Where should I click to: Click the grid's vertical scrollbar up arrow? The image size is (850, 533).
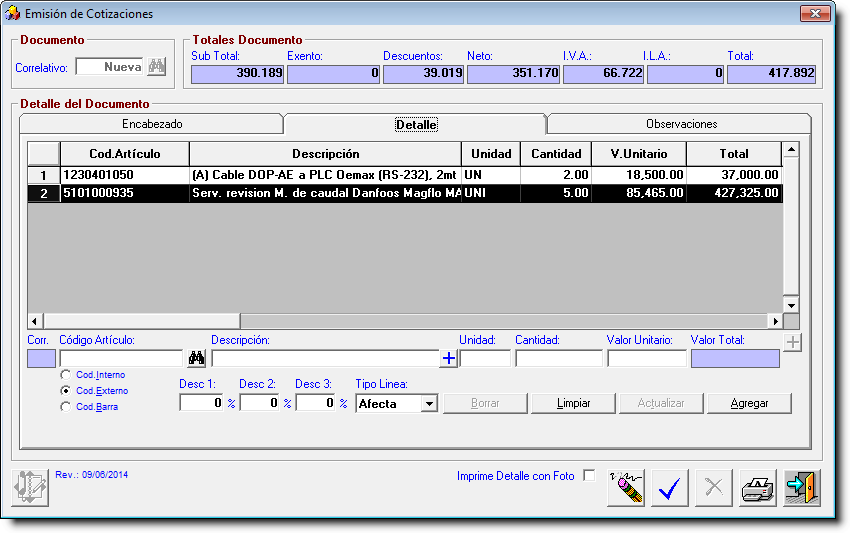pyautogui.click(x=791, y=149)
